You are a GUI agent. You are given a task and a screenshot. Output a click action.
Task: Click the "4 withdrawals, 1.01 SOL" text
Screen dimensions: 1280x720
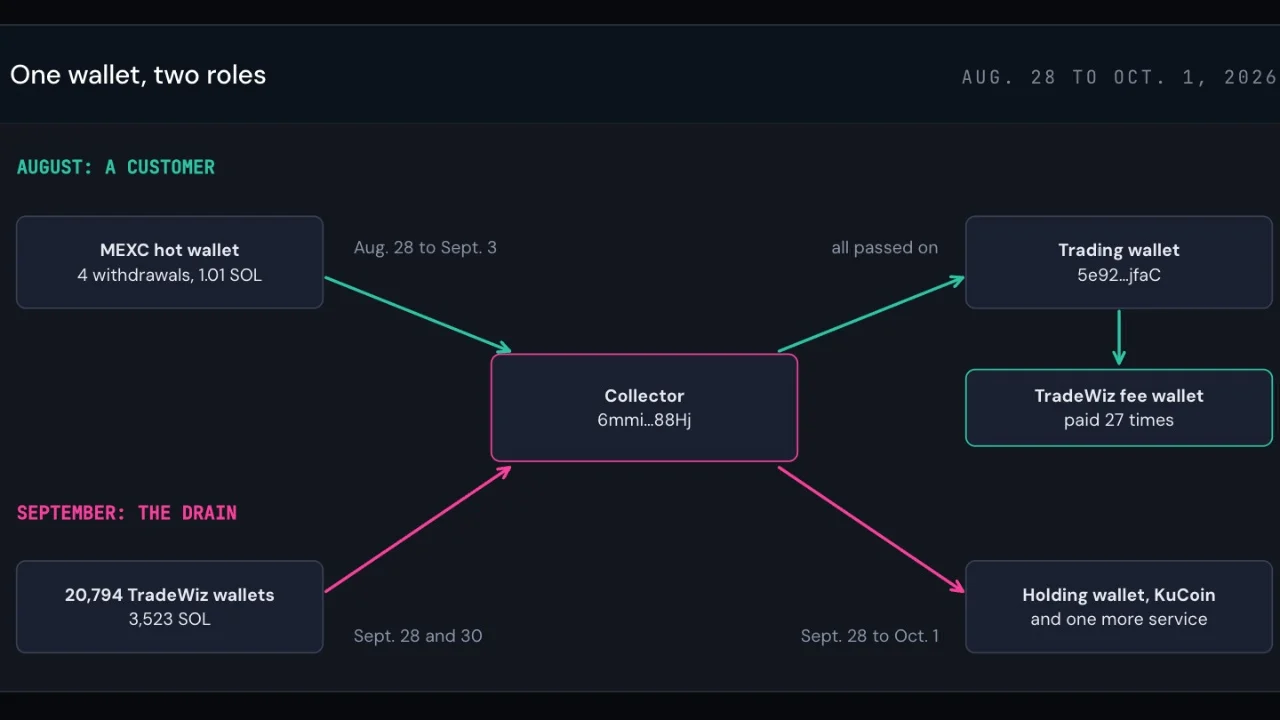click(x=170, y=275)
